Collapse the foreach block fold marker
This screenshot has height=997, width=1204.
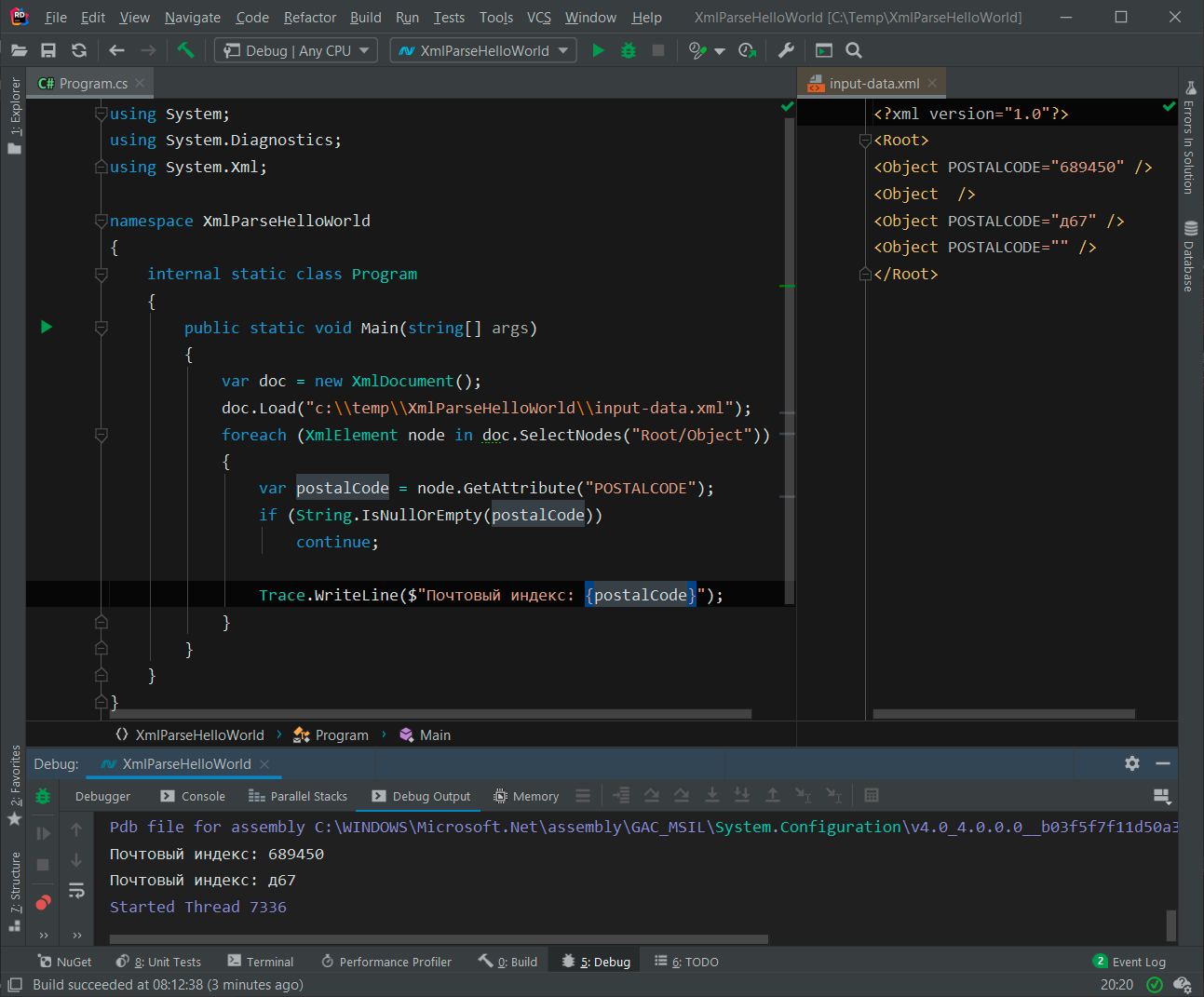tap(101, 435)
